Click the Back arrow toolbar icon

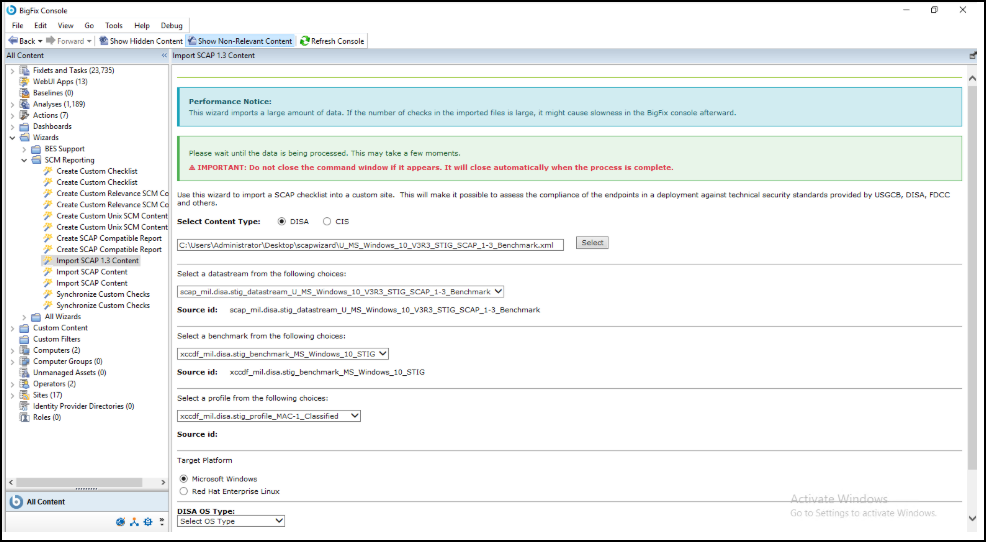coord(13,41)
